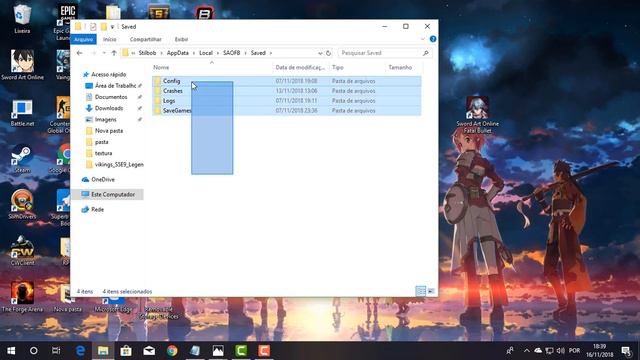The width and height of the screenshot is (640, 360).
Task: Open Mail app from taskbar
Action: coord(149,351)
